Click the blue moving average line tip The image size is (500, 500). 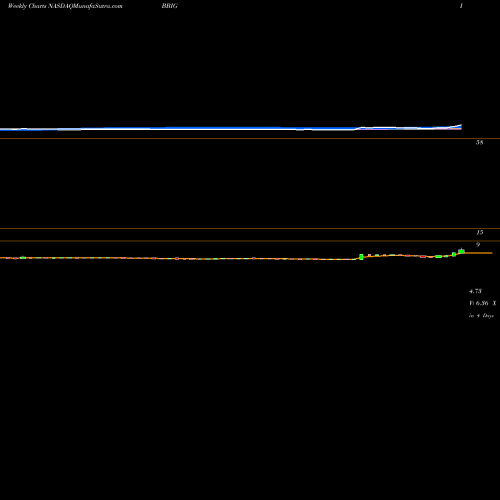pos(460,126)
